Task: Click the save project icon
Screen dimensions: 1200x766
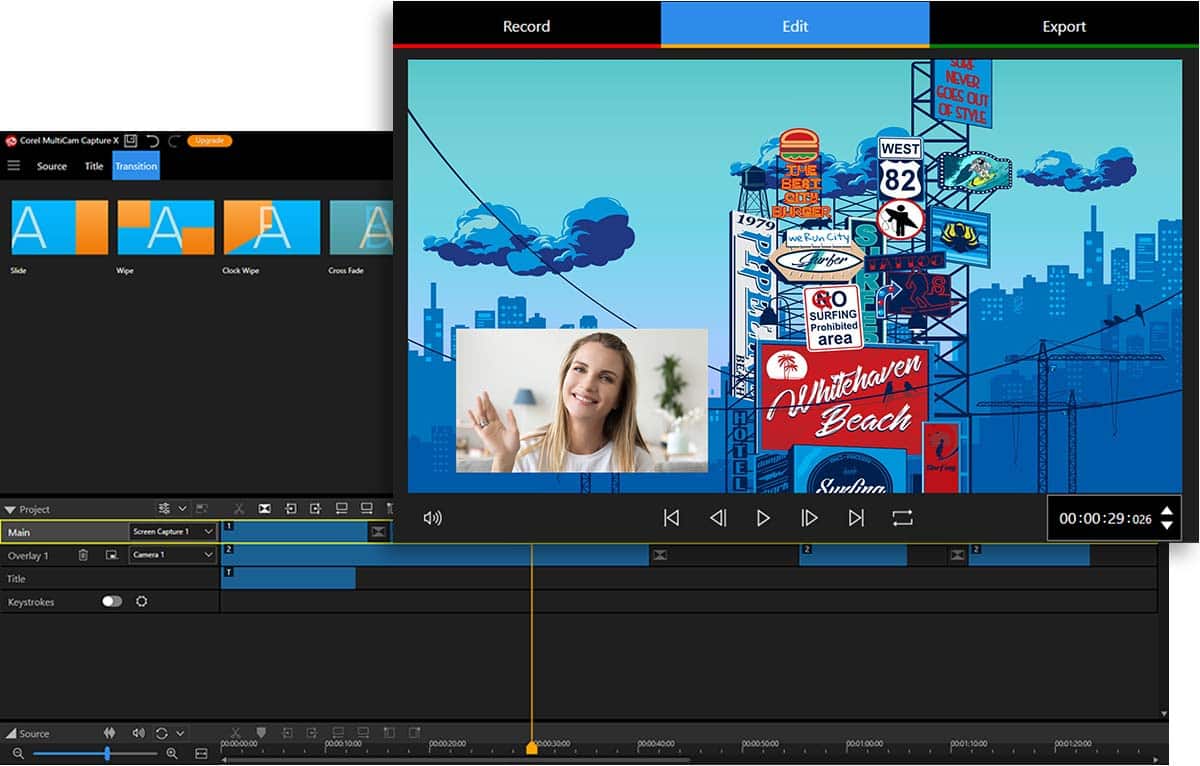Action: [131, 141]
